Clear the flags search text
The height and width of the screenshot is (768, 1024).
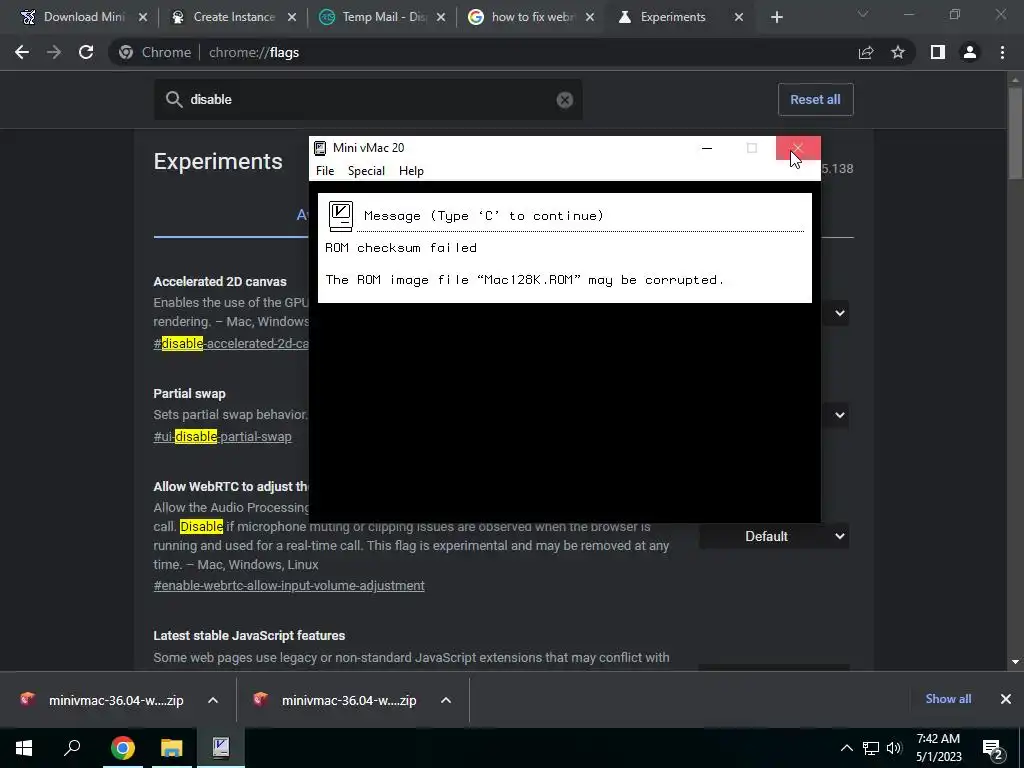click(x=565, y=99)
